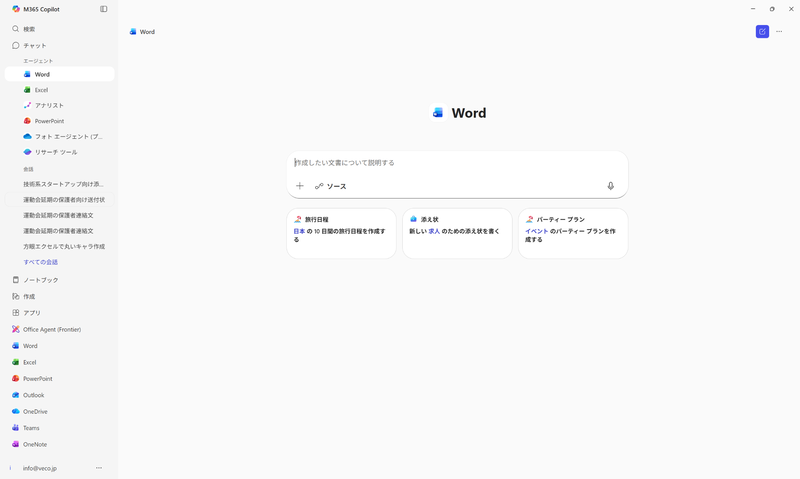Click the plus attach icon
800x479 pixels.
coord(300,186)
